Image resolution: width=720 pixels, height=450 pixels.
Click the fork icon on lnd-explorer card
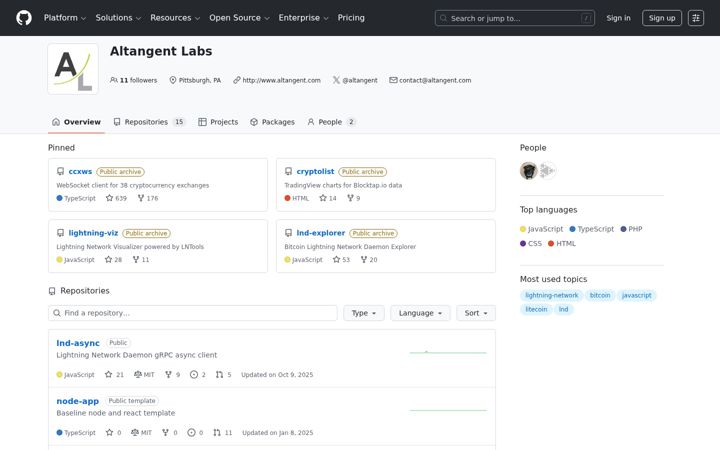point(364,259)
